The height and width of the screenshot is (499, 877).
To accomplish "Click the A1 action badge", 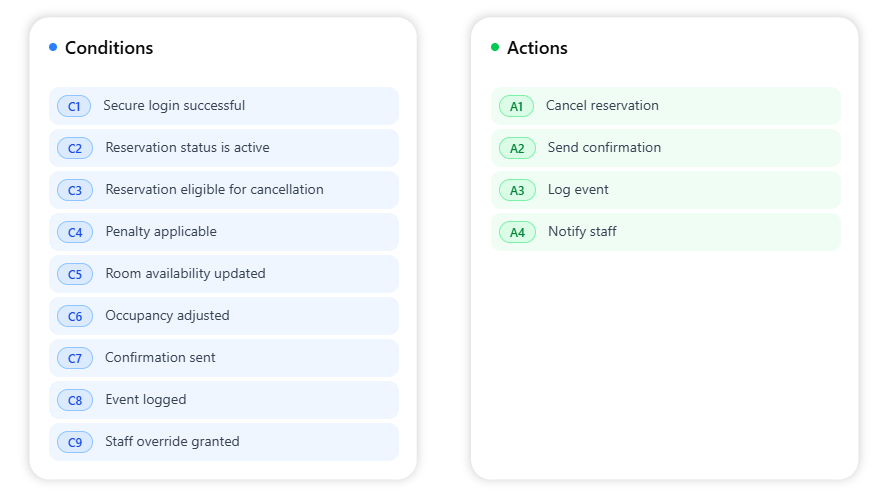I will tap(516, 106).
